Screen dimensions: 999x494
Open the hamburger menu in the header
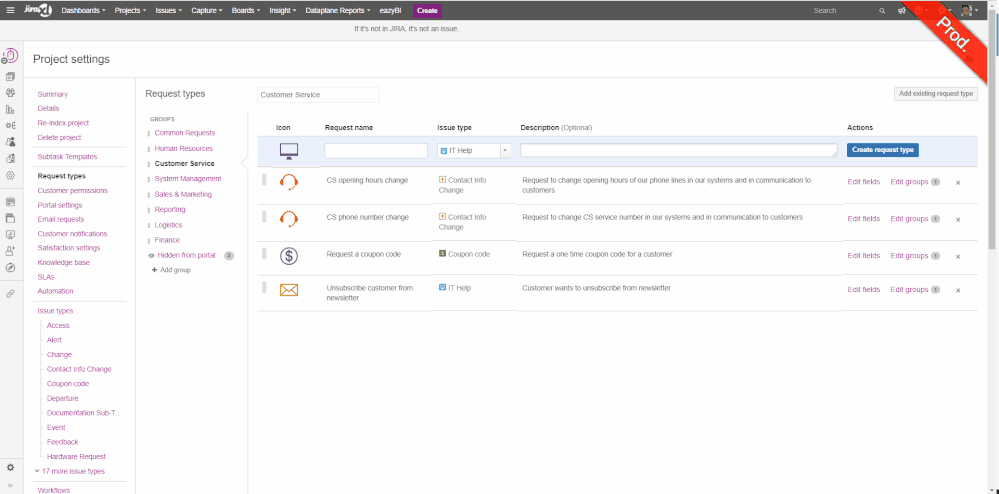point(10,10)
